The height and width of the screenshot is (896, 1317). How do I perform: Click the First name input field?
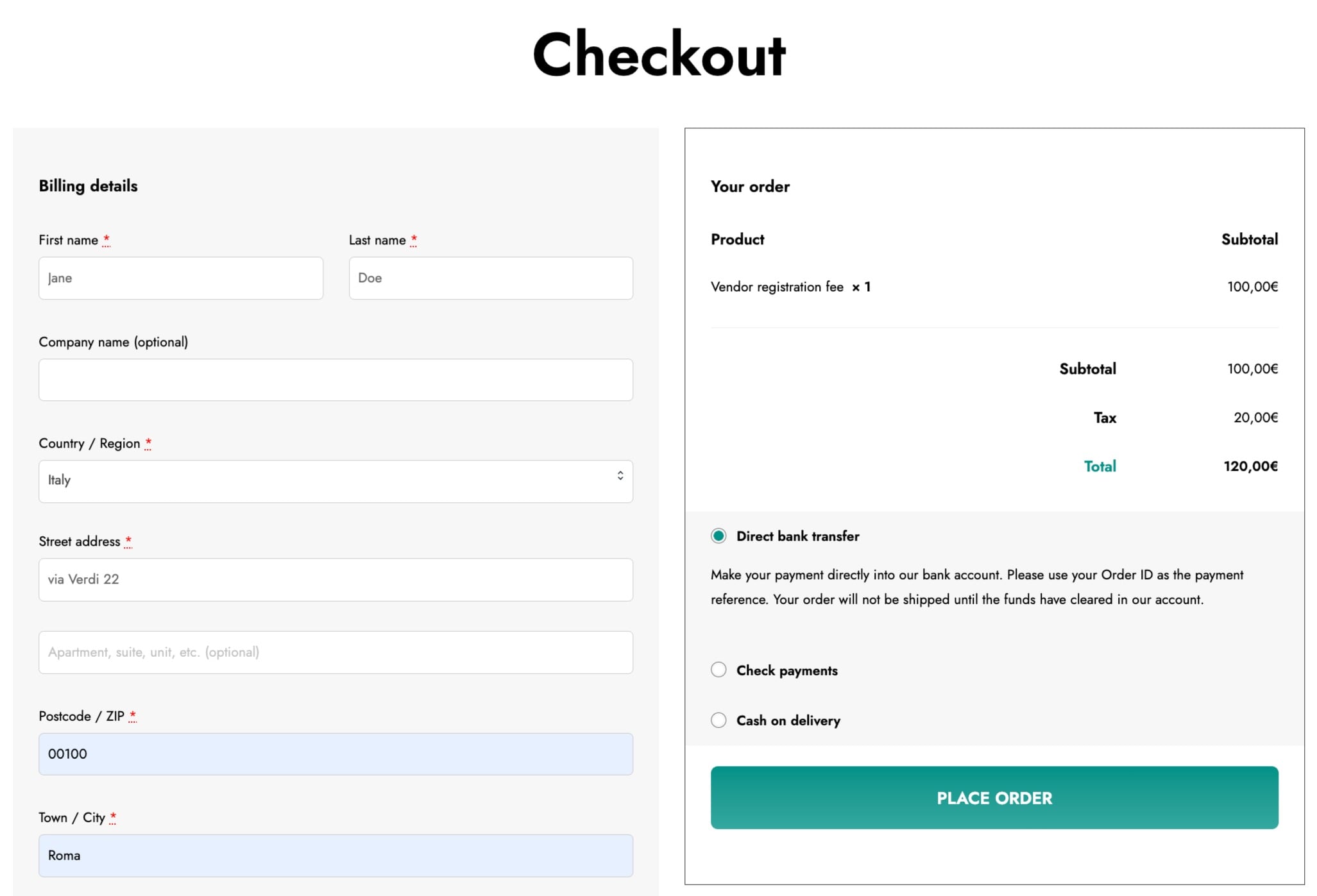180,278
